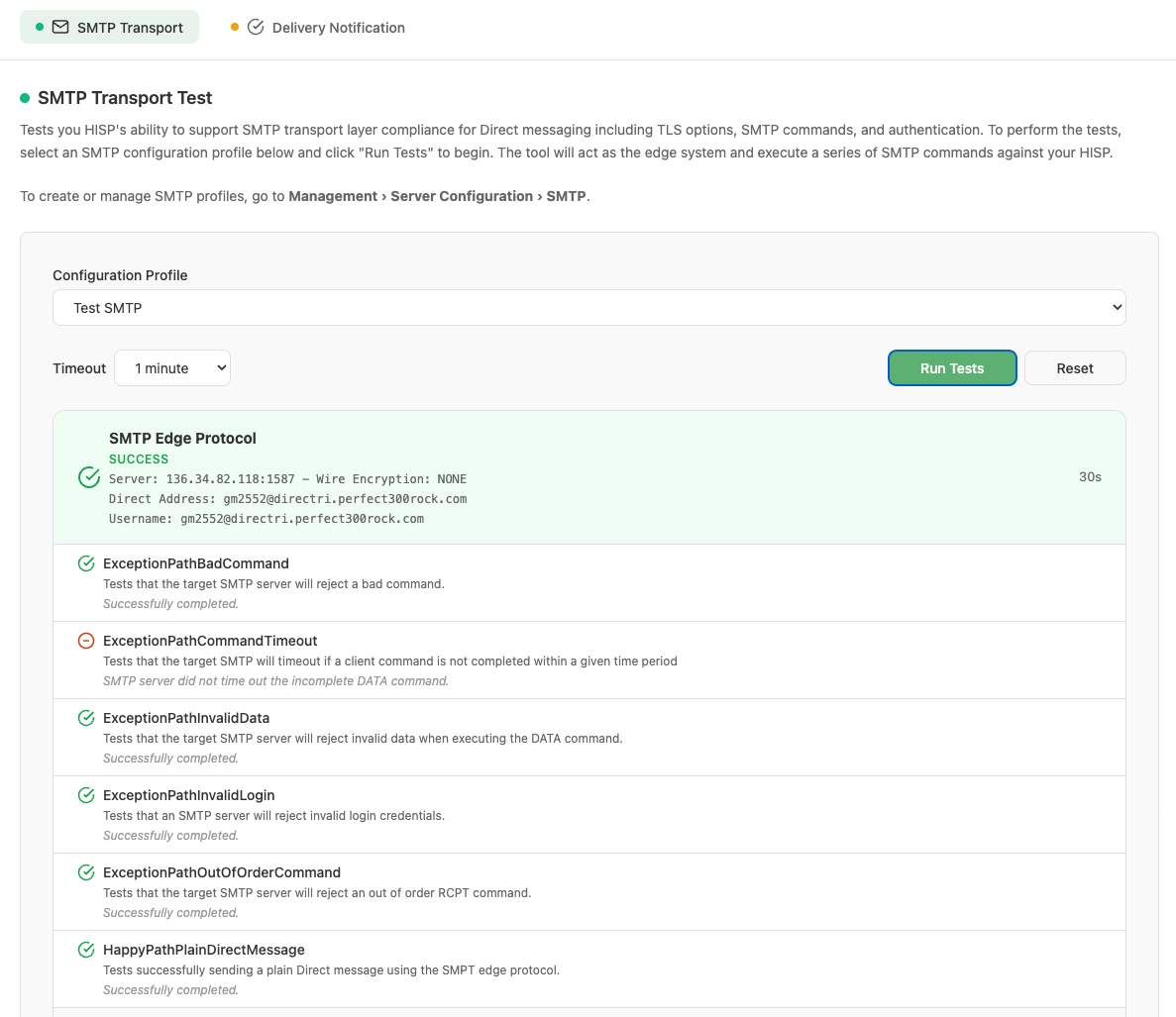Open the Configuration Profile dropdown
The height and width of the screenshot is (1017, 1176).
(588, 307)
